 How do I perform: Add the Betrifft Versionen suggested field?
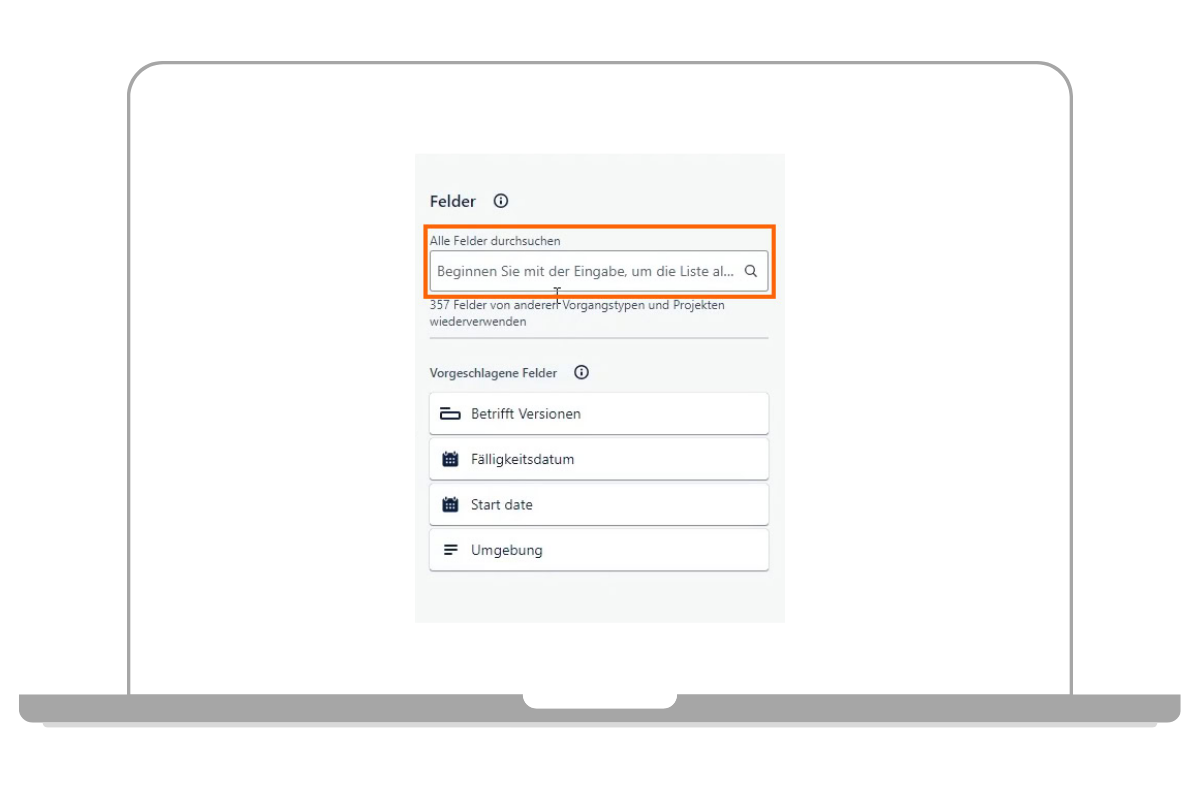(x=600, y=414)
